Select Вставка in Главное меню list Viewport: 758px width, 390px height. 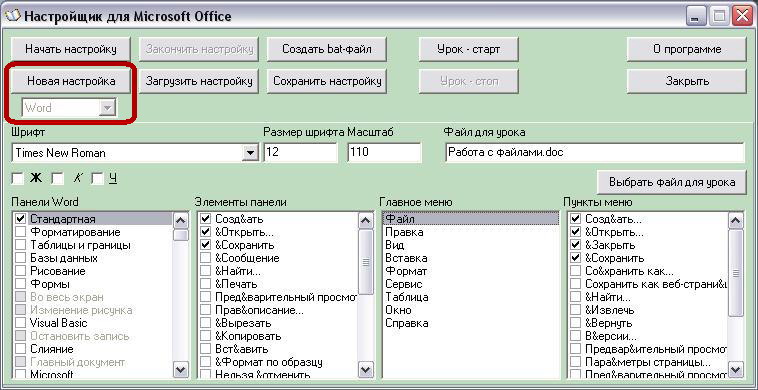[x=470, y=258]
